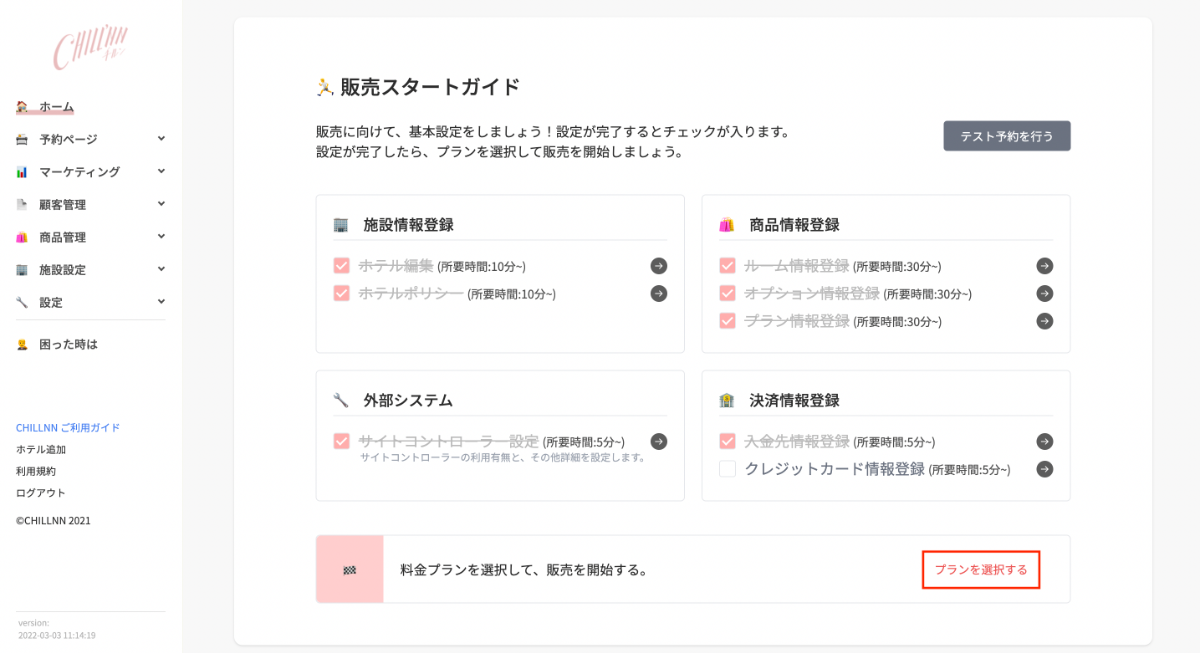Click the arrow icon beside ホテルポリシー
This screenshot has width=1200, height=653.
tap(659, 294)
